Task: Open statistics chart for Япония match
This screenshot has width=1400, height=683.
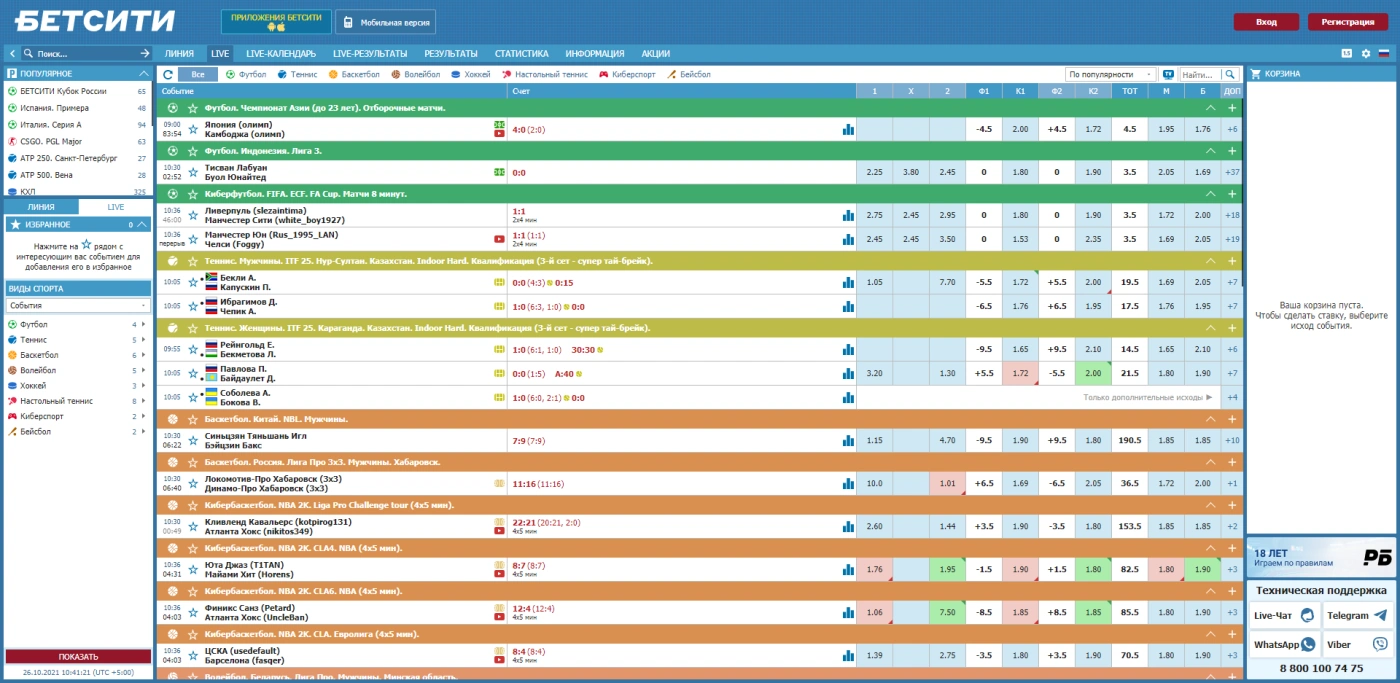Action: [x=848, y=129]
